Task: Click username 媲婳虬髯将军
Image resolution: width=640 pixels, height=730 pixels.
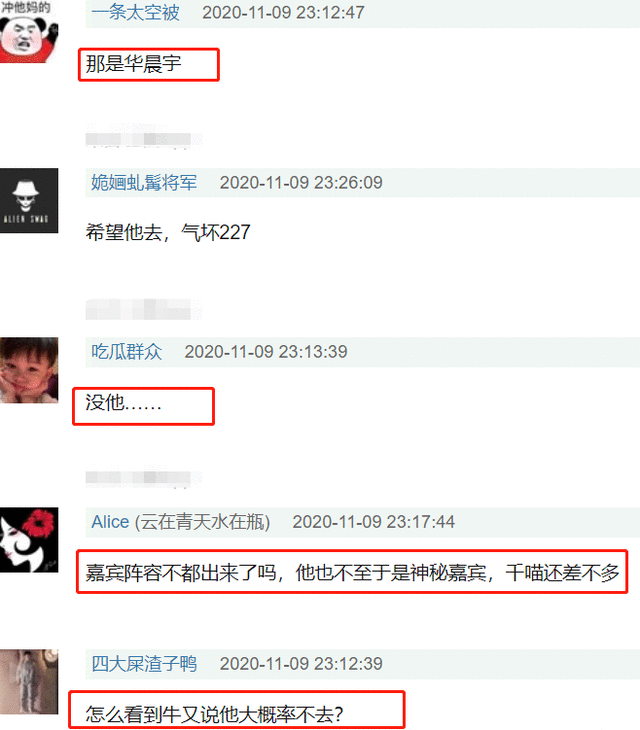Action: (144, 182)
